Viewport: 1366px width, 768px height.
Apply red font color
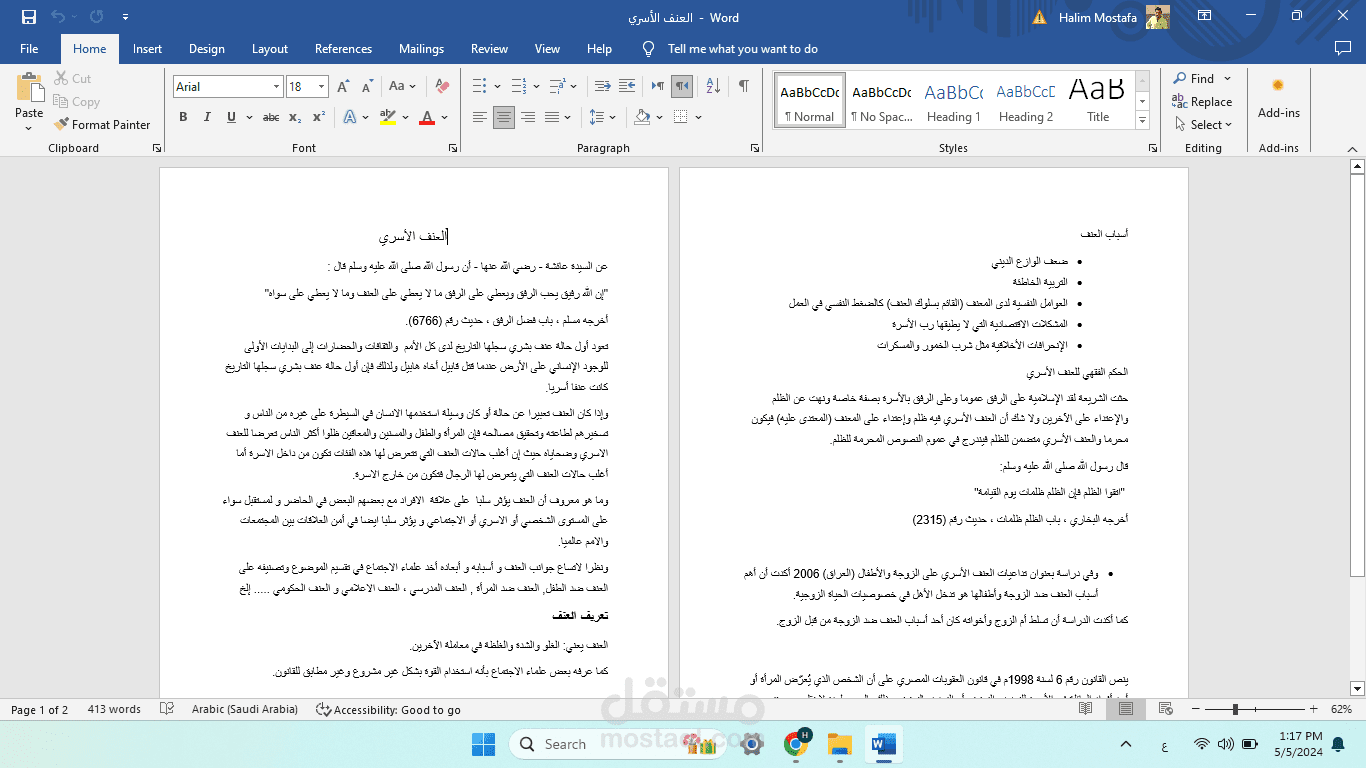[427, 117]
